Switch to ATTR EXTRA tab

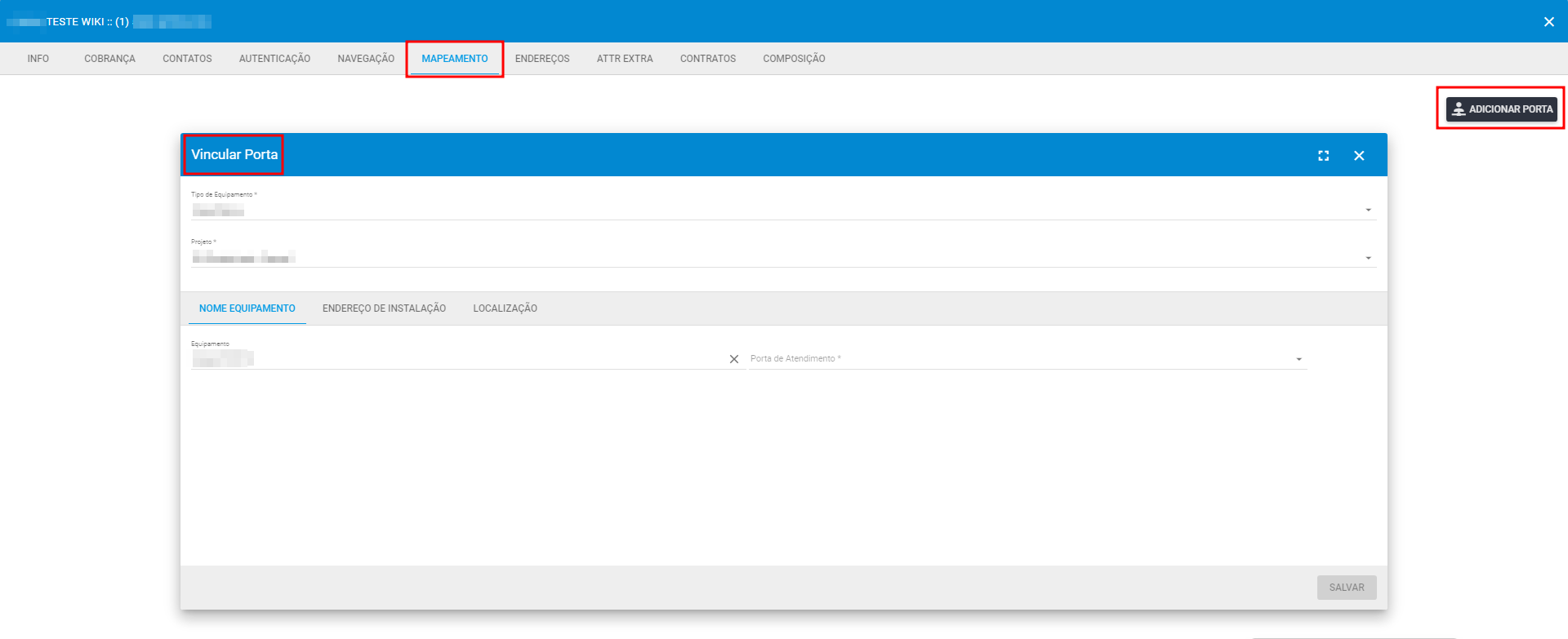tap(625, 59)
